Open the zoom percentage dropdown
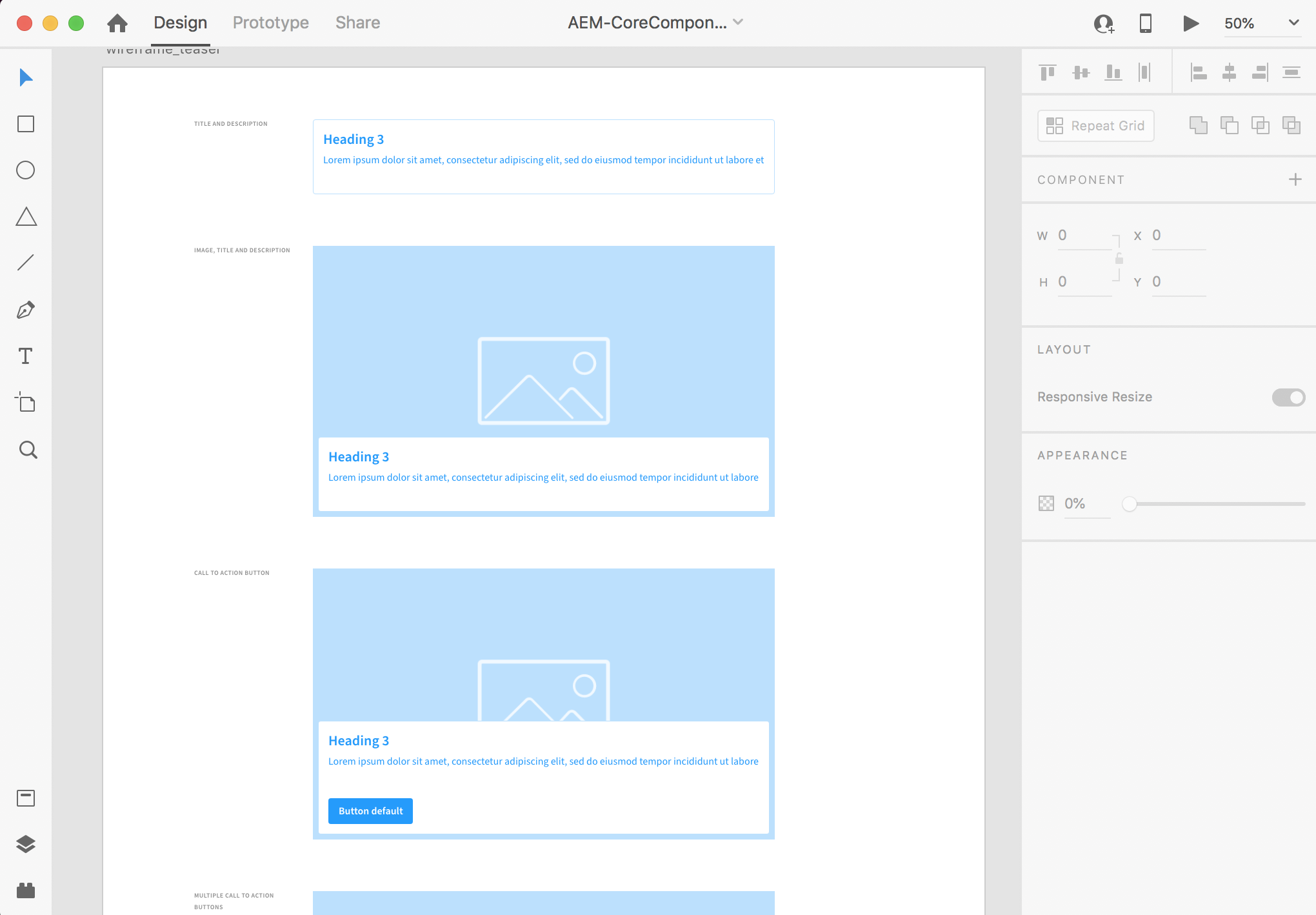 [1293, 23]
